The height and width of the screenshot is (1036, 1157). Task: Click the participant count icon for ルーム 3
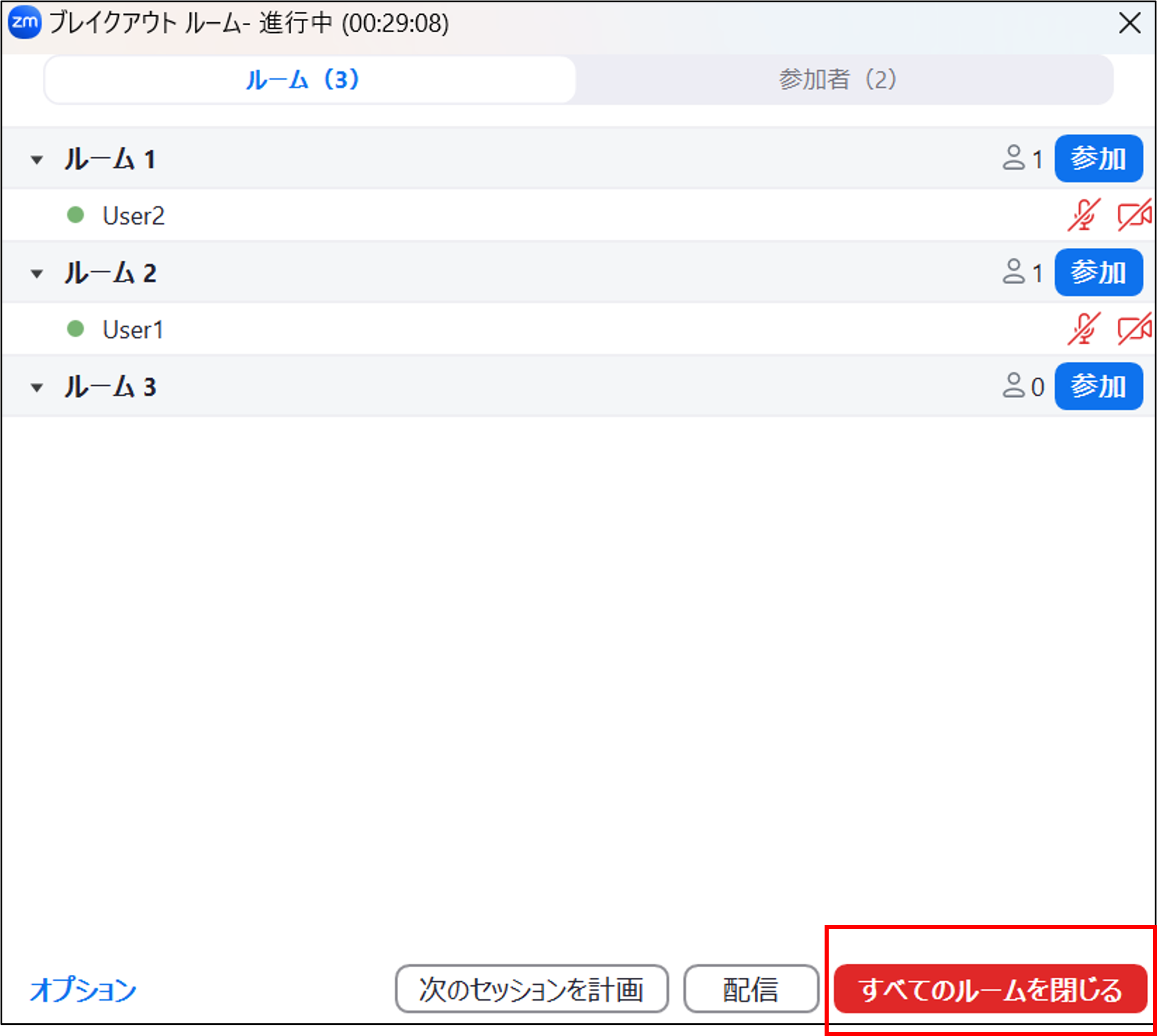tap(1014, 386)
